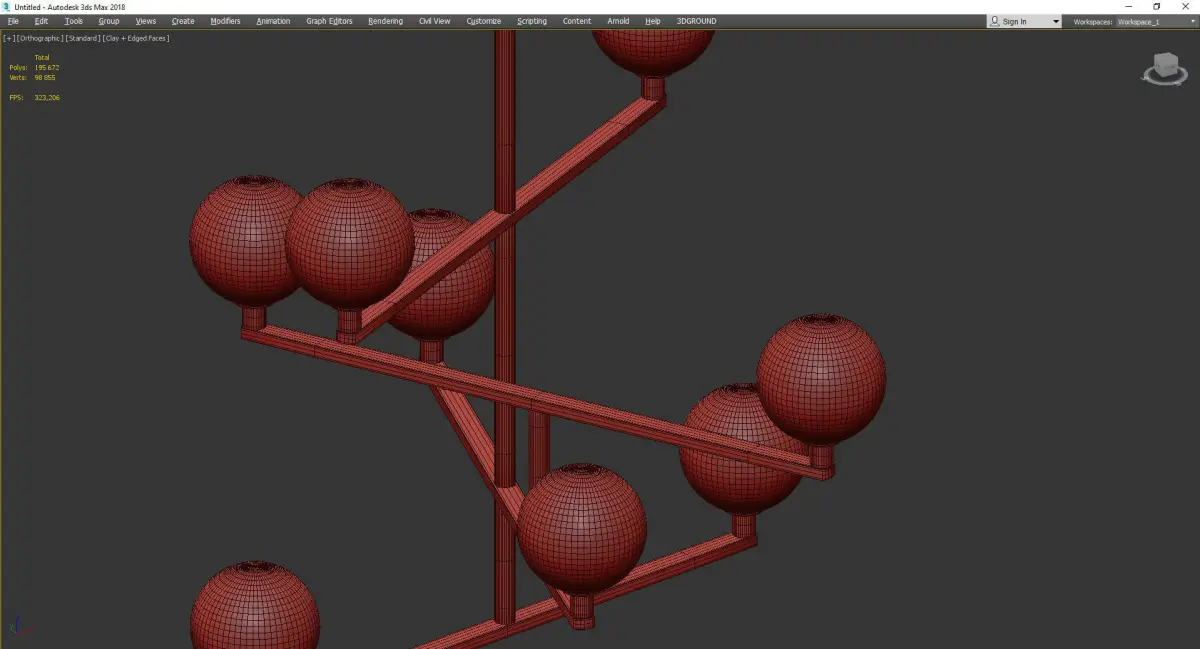Image resolution: width=1200 pixels, height=649 pixels.
Task: Click the 3ds Max app icon in title bar
Action: tap(7, 7)
